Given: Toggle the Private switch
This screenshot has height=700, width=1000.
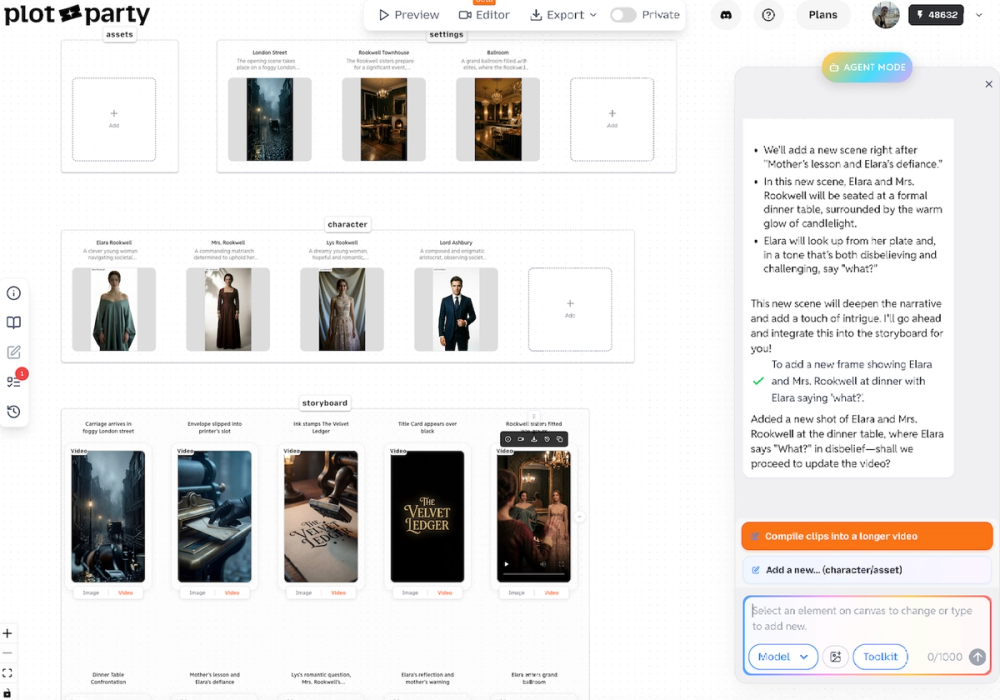Looking at the screenshot, I should coord(623,15).
